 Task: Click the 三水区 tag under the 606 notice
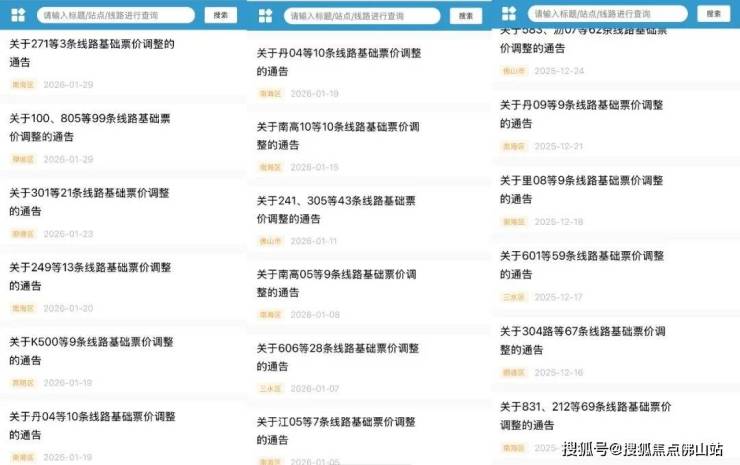(270, 389)
